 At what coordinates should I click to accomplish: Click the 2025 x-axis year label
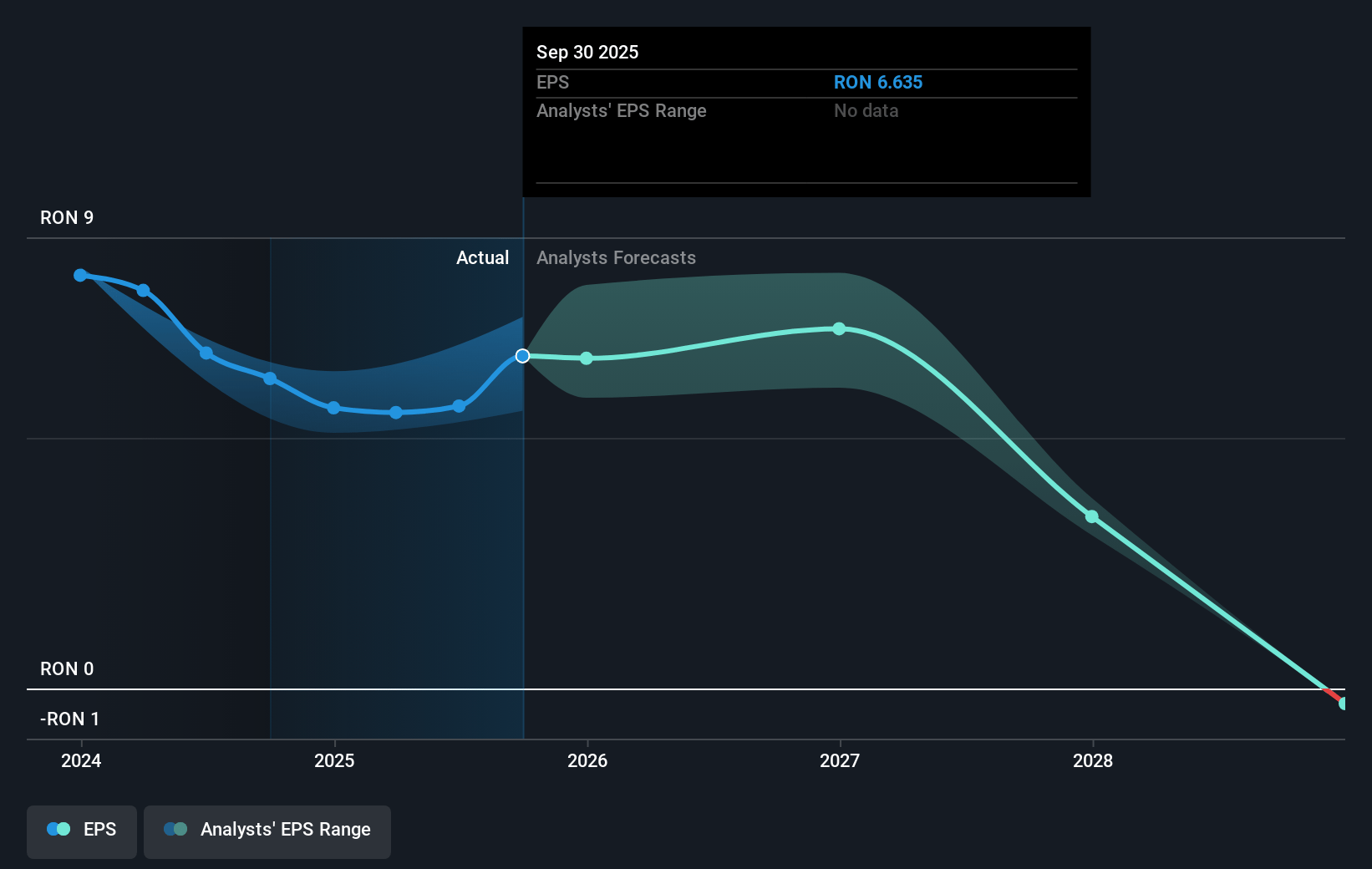tap(334, 760)
